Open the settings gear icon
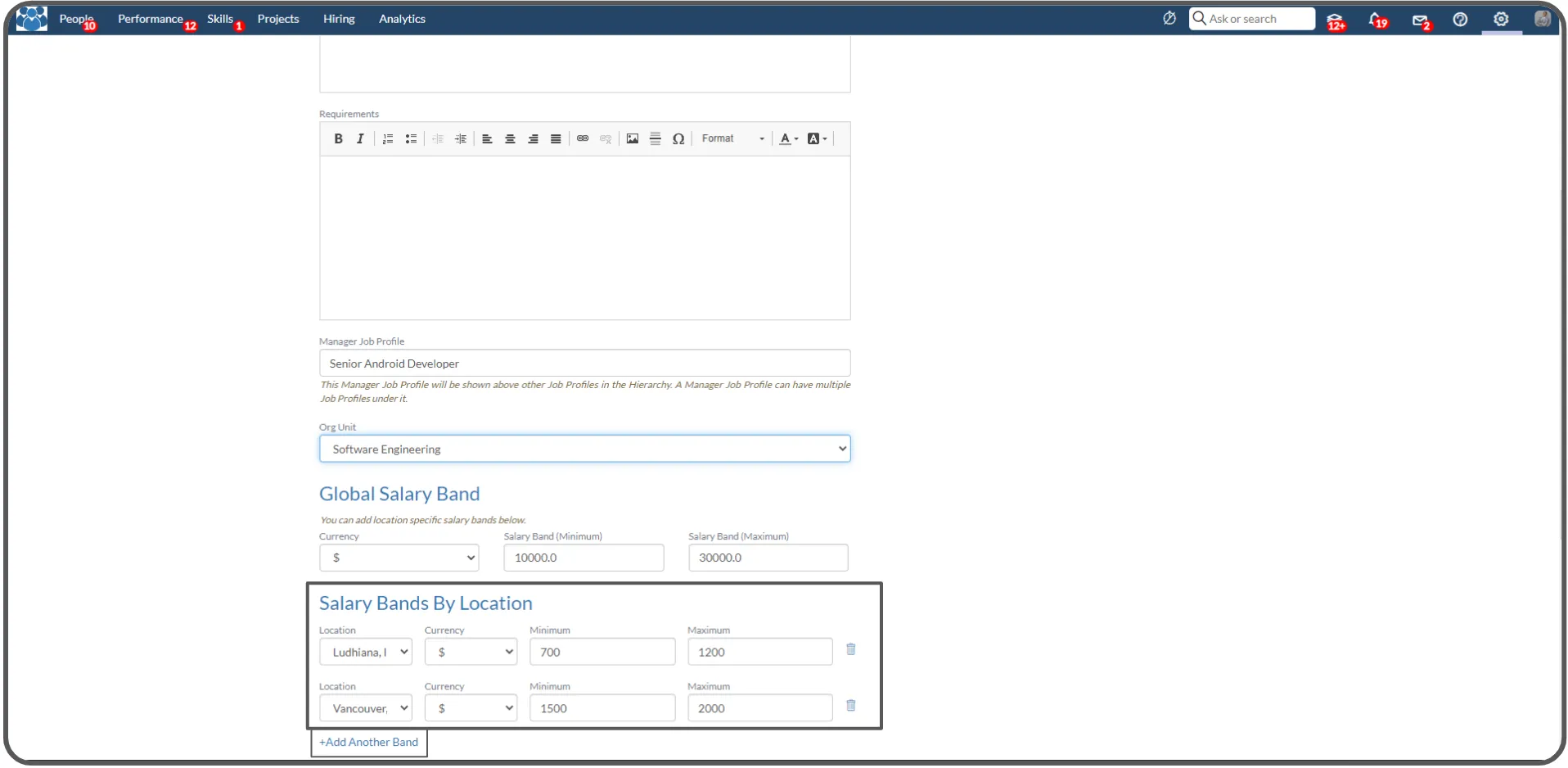The height and width of the screenshot is (768, 1568). point(1501,19)
